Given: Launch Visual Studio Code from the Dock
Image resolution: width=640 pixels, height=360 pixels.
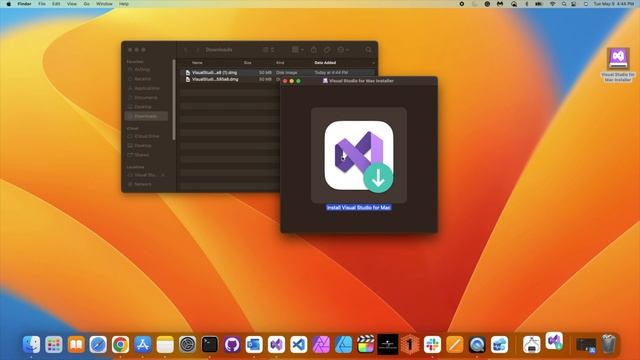Looking at the screenshot, I should coord(298,344).
